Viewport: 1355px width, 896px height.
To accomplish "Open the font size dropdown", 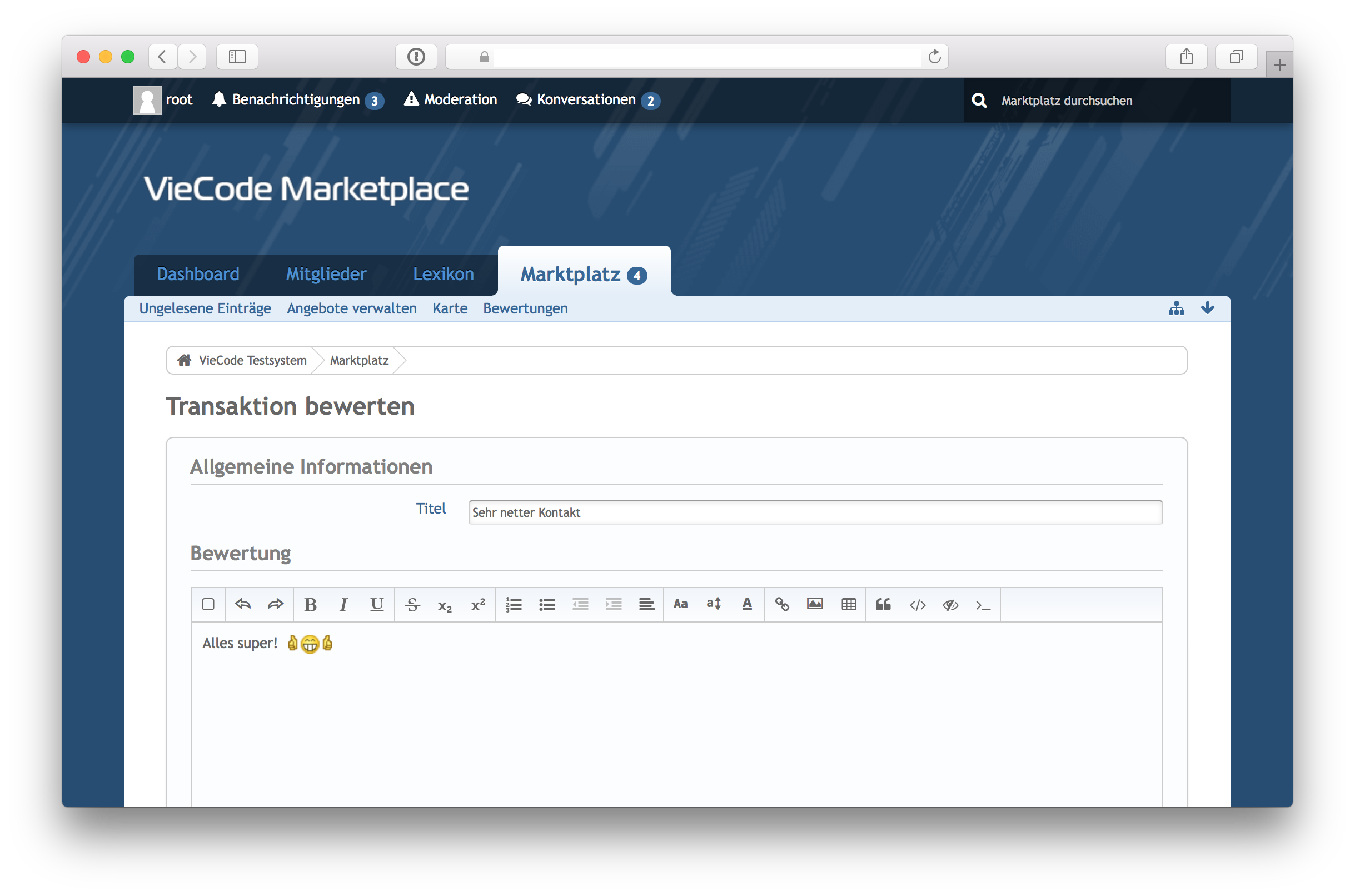I will coord(714,605).
